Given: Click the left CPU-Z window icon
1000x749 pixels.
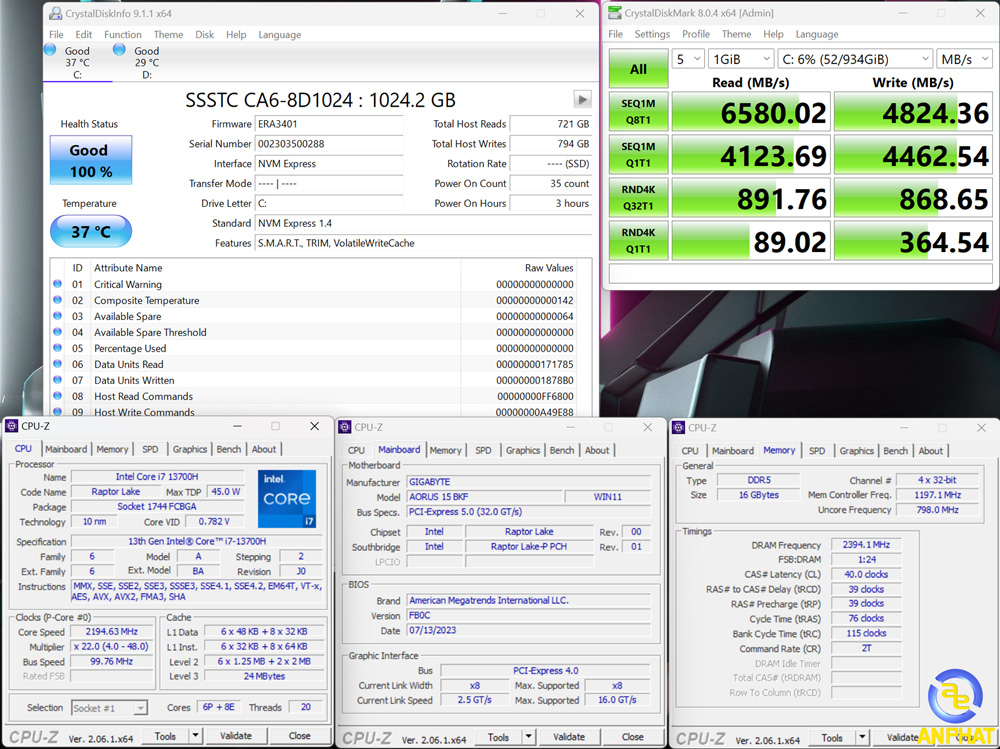Looking at the screenshot, I should (11, 426).
